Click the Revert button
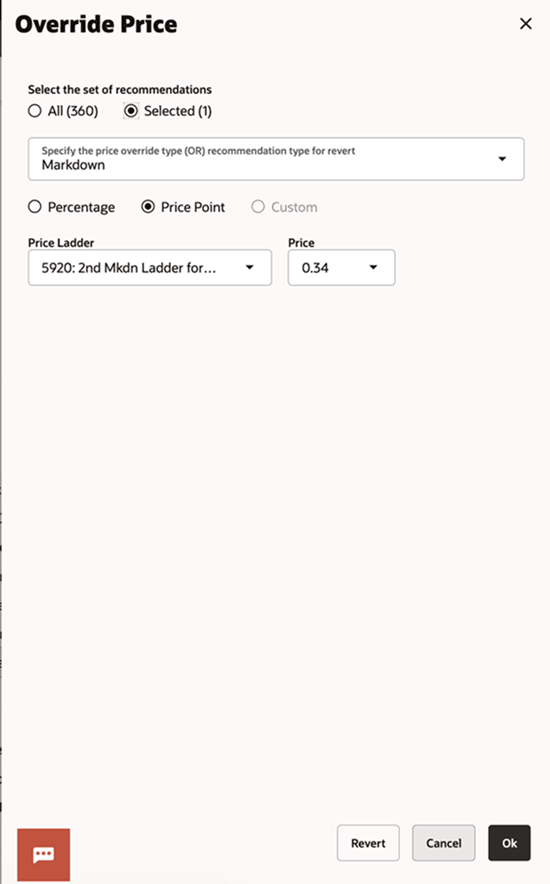550x884 pixels. click(x=368, y=843)
